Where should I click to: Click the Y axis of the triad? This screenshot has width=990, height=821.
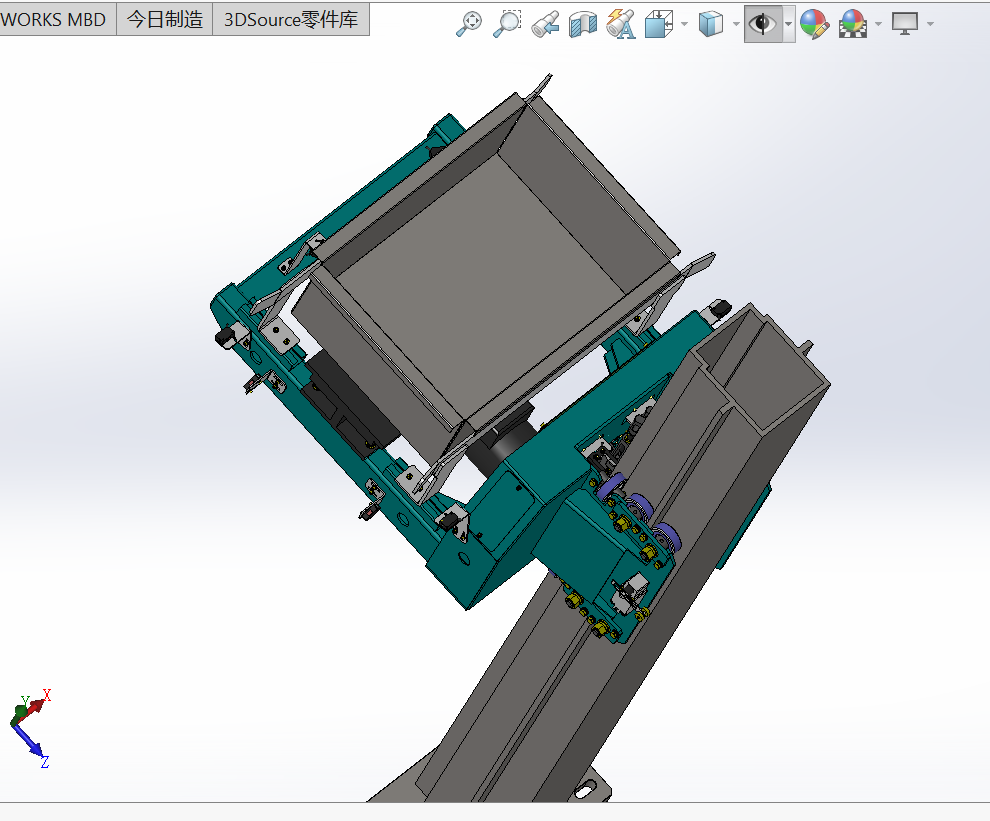[x=19, y=712]
